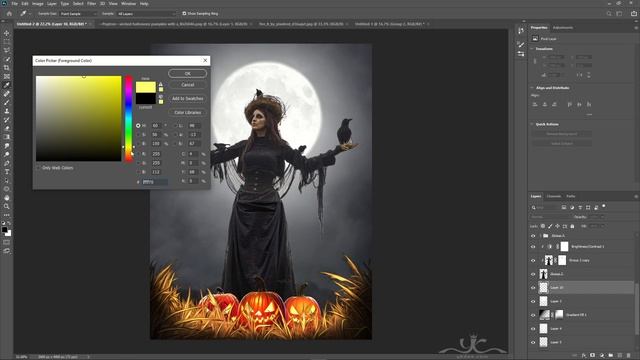Switch to the Channels tab
This screenshot has height=360, width=640.
[x=554, y=196]
